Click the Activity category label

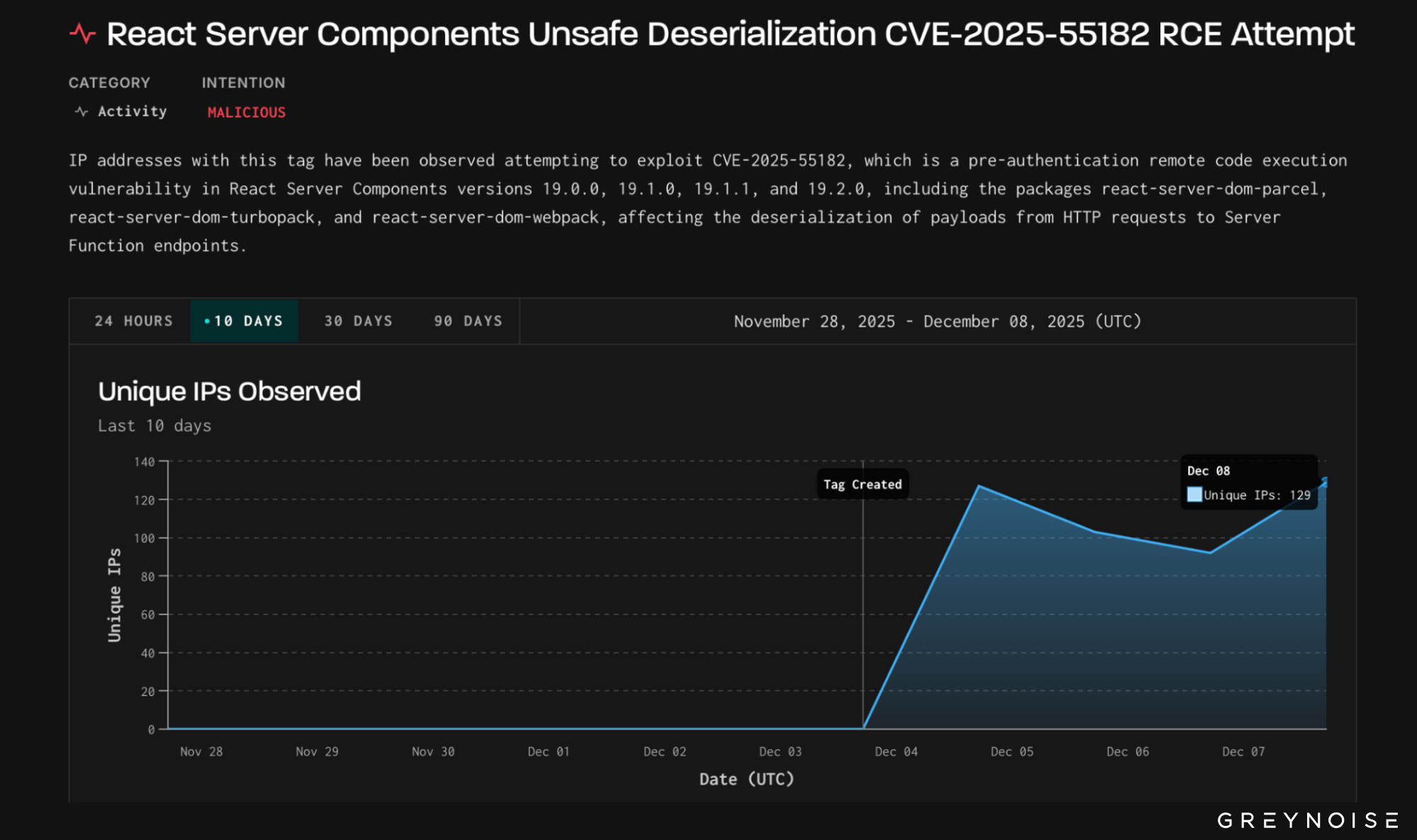click(x=132, y=111)
